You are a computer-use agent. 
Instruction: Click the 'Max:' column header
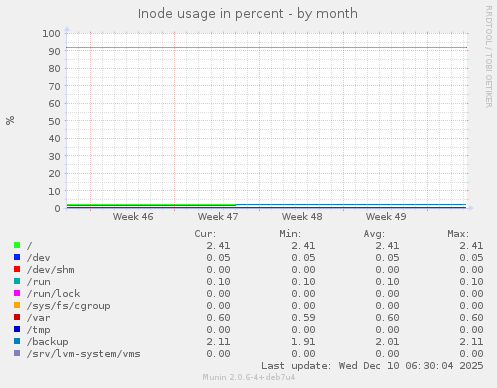458,234
